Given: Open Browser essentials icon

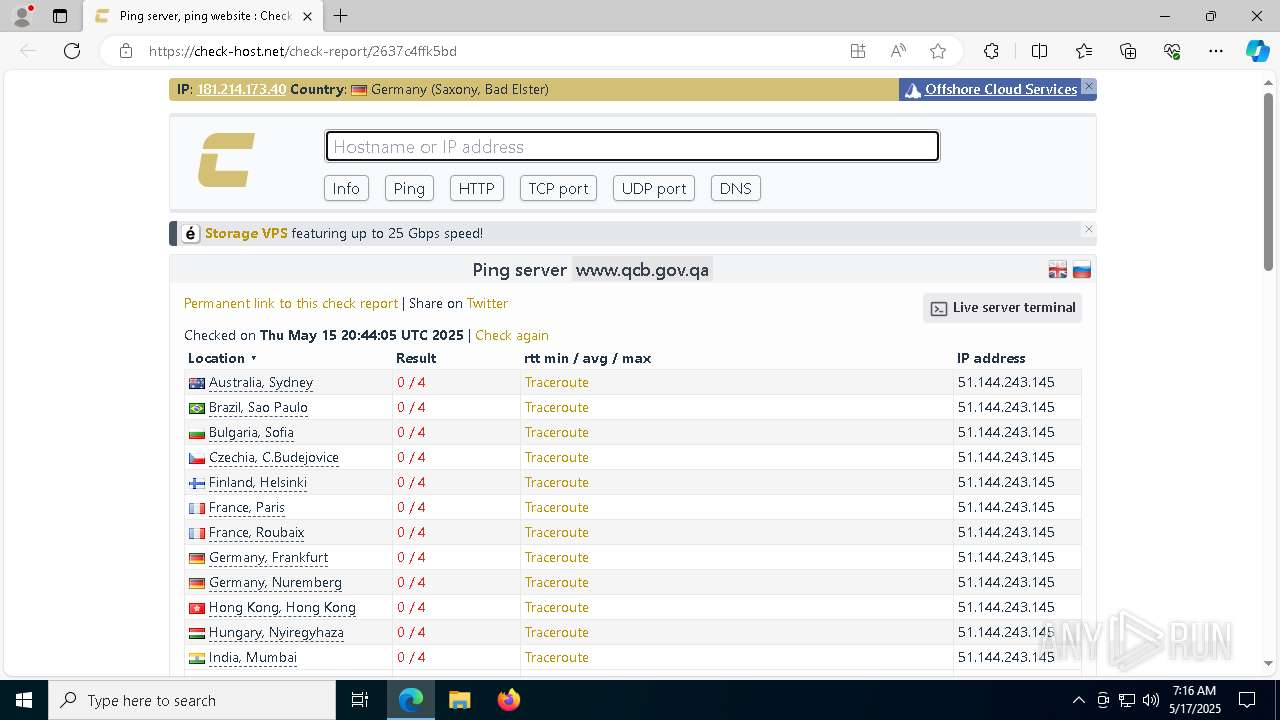Looking at the screenshot, I should [x=1172, y=51].
